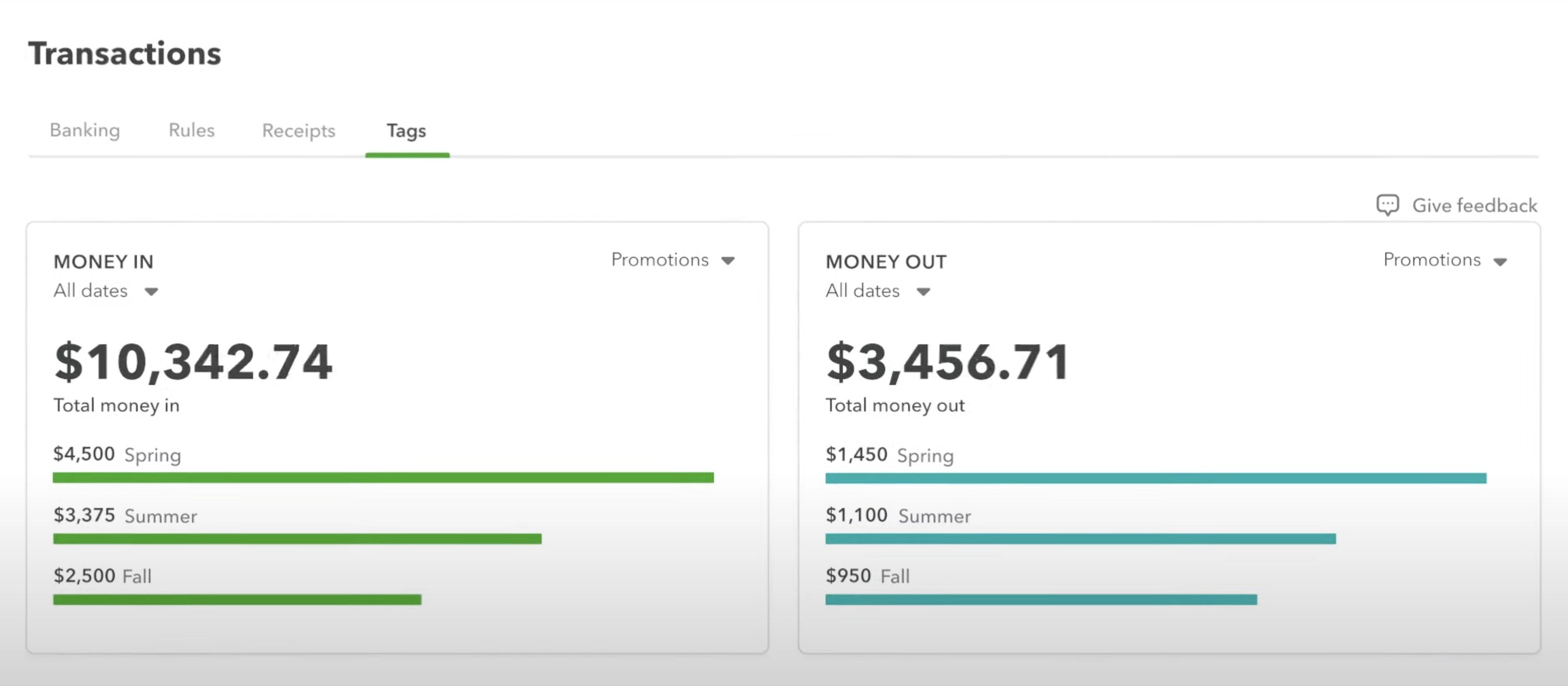
Task: Click the green Summer money in bar
Action: coord(297,539)
